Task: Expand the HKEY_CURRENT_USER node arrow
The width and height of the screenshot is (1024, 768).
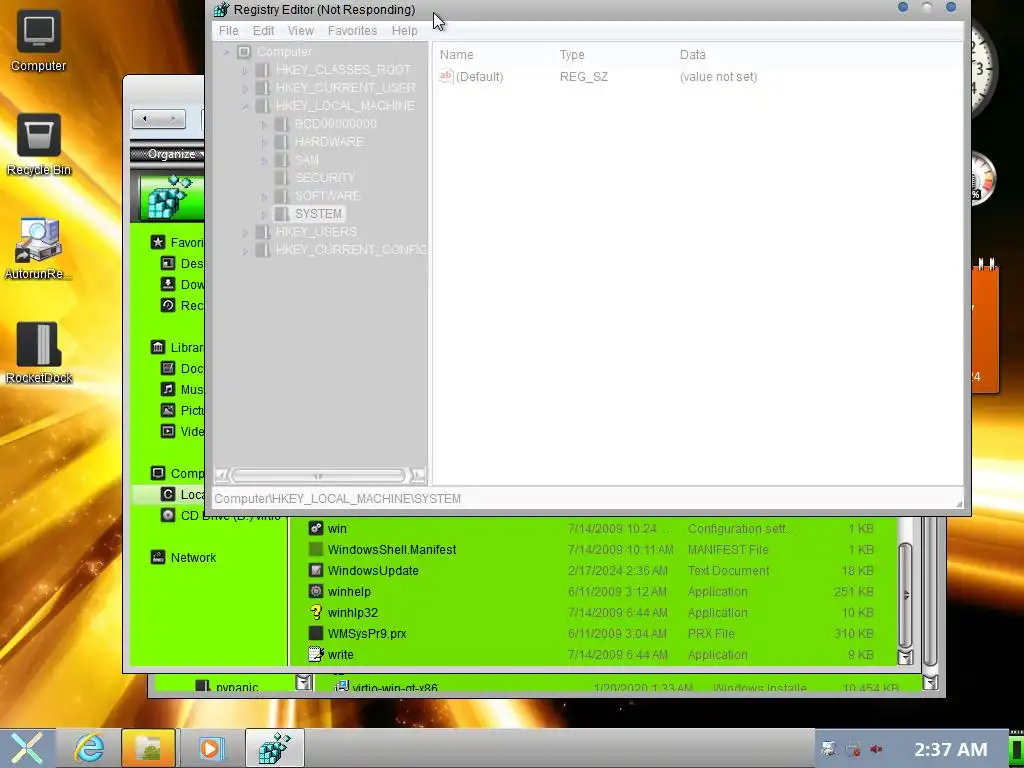Action: pyautogui.click(x=245, y=88)
